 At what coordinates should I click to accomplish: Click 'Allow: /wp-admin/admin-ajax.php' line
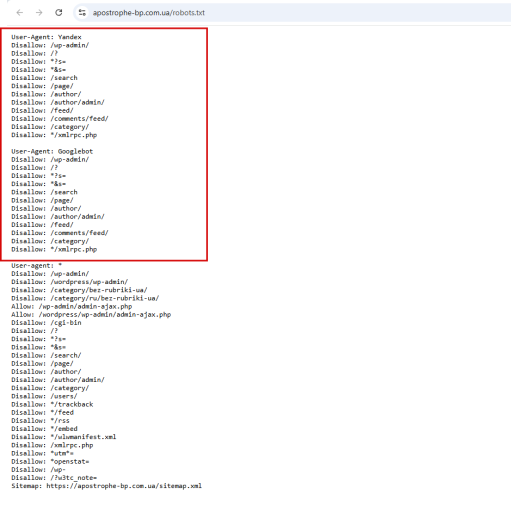click(x=72, y=306)
